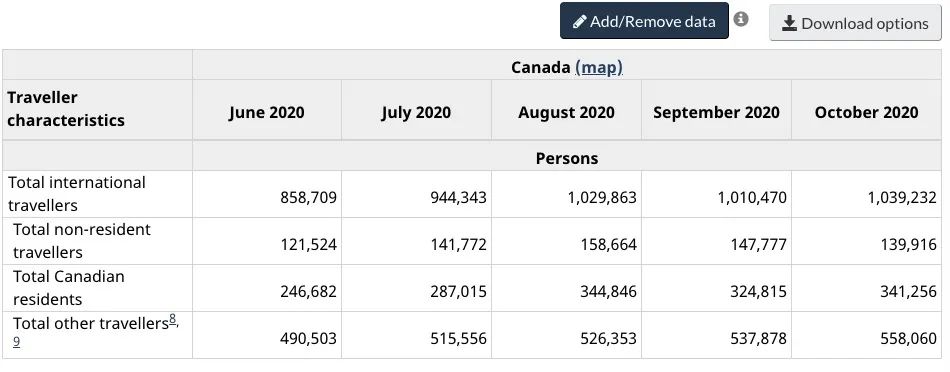
Task: Click the value 944,343
Action: point(459,198)
